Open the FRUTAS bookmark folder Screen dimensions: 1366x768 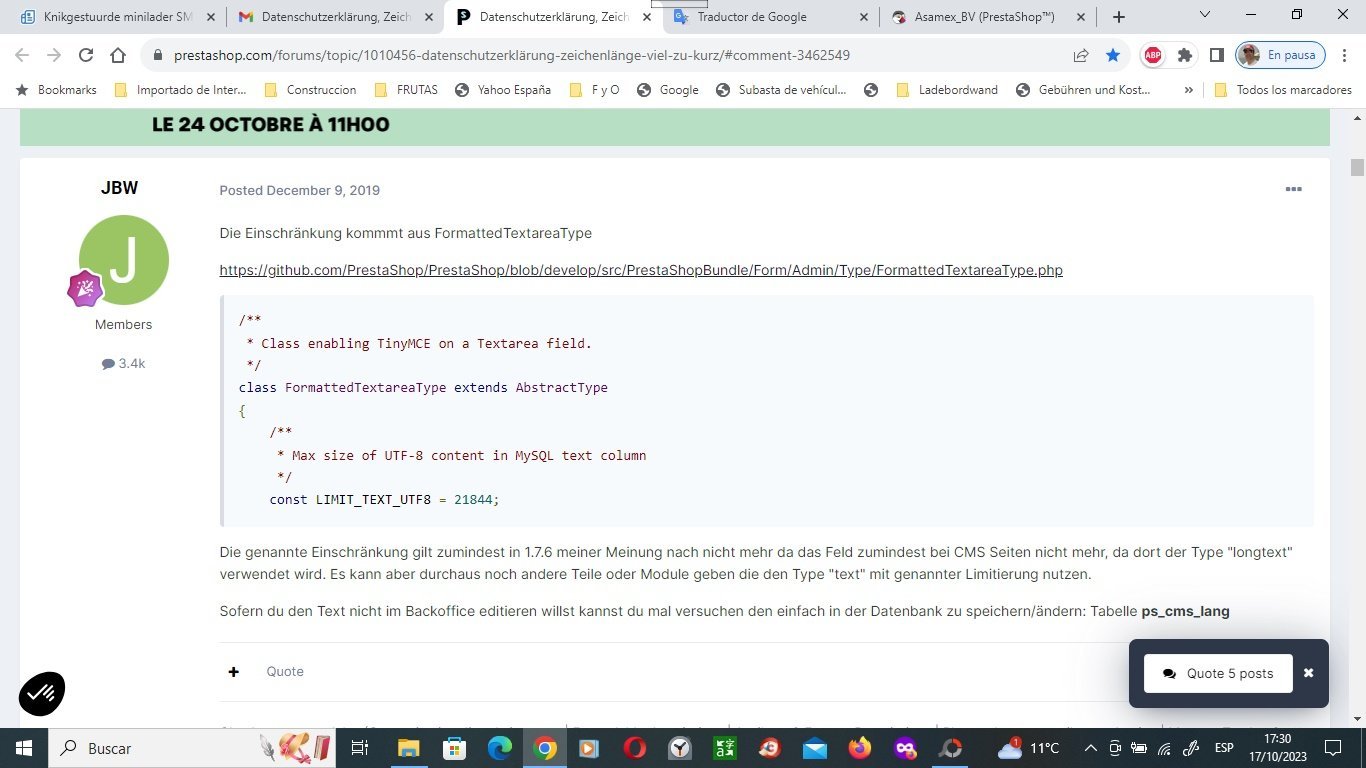(406, 90)
